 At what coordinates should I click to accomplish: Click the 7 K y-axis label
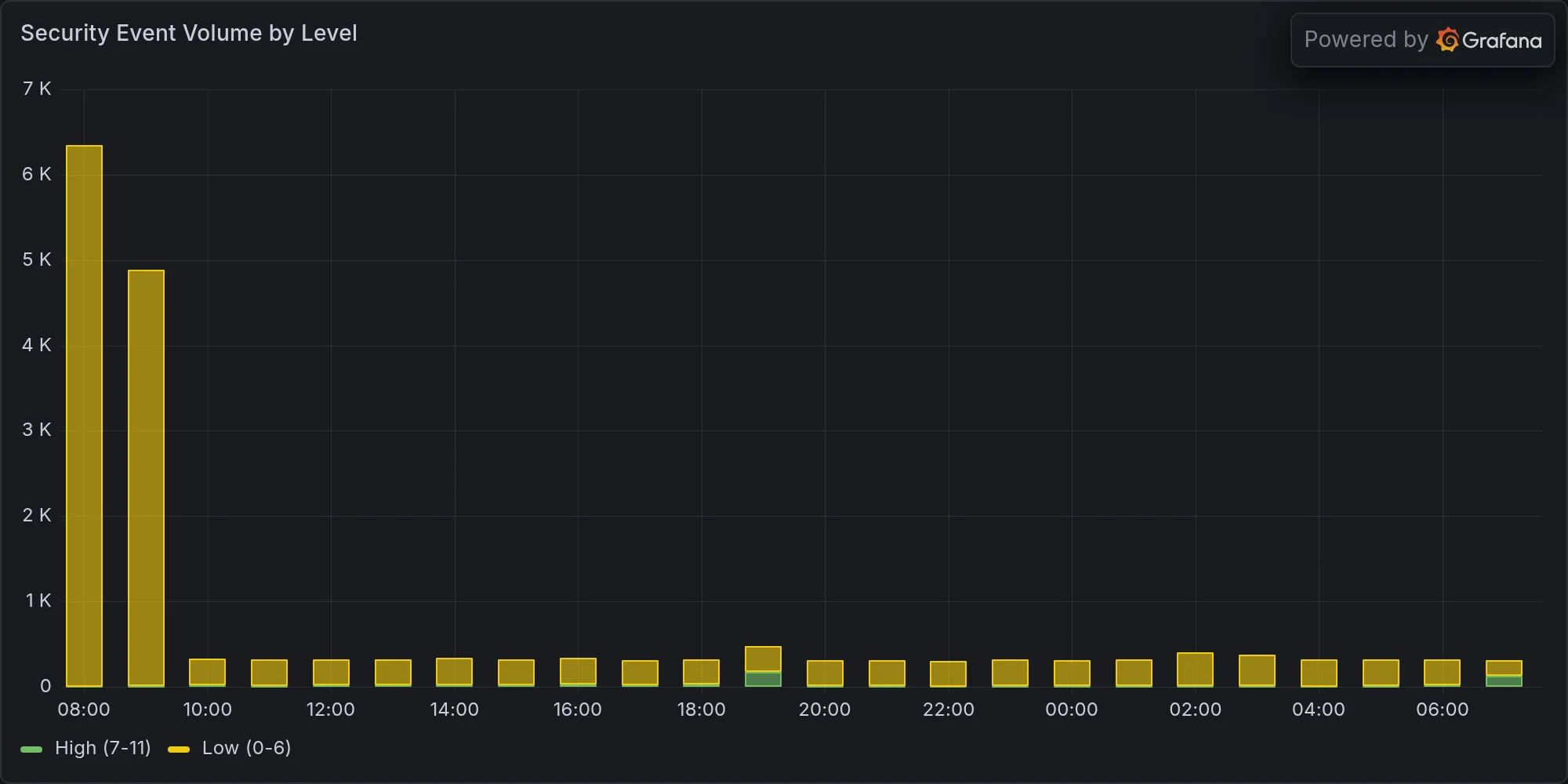pos(37,89)
